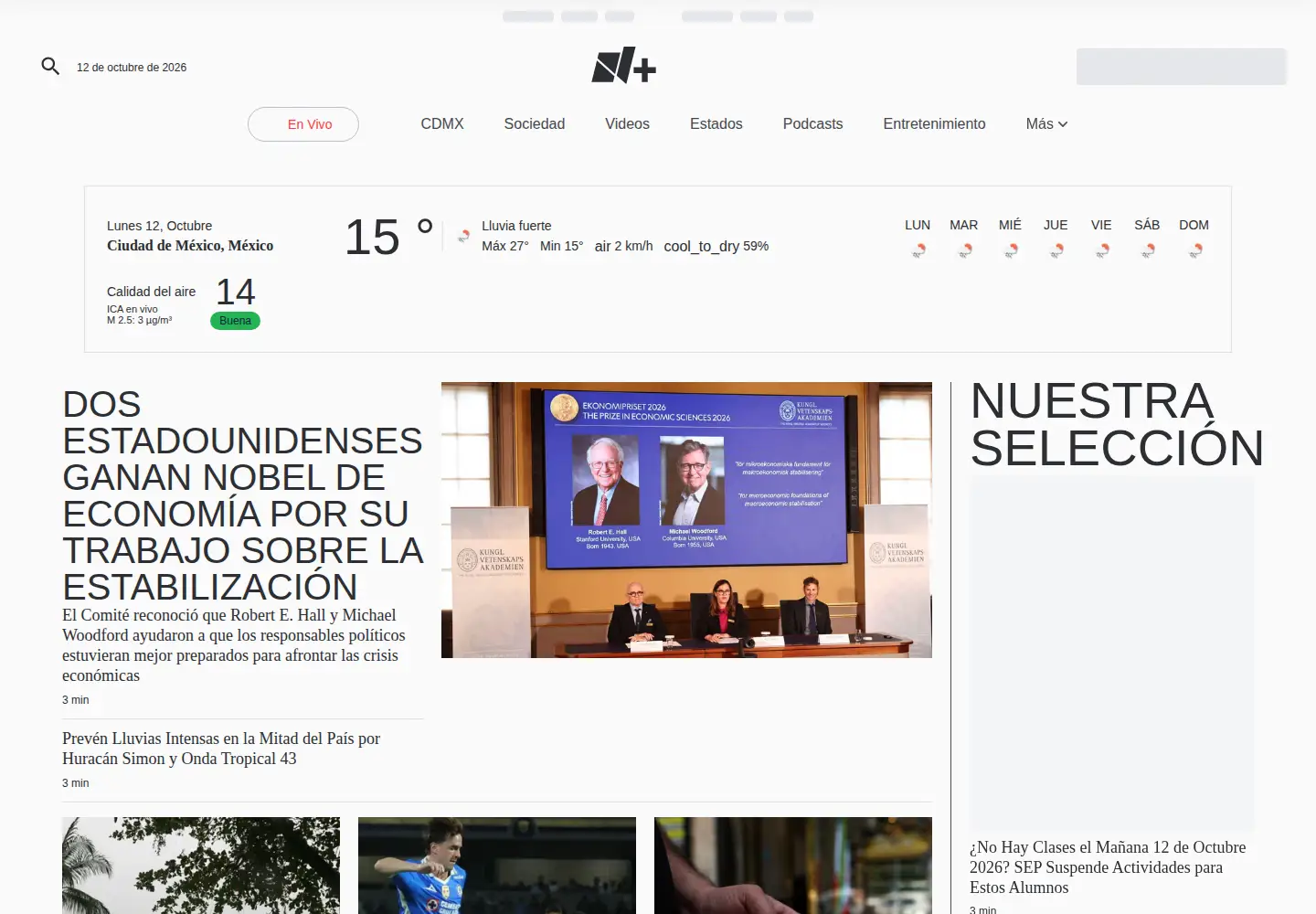Click the JUE forecast weather icon
1316x914 pixels.
(1056, 250)
